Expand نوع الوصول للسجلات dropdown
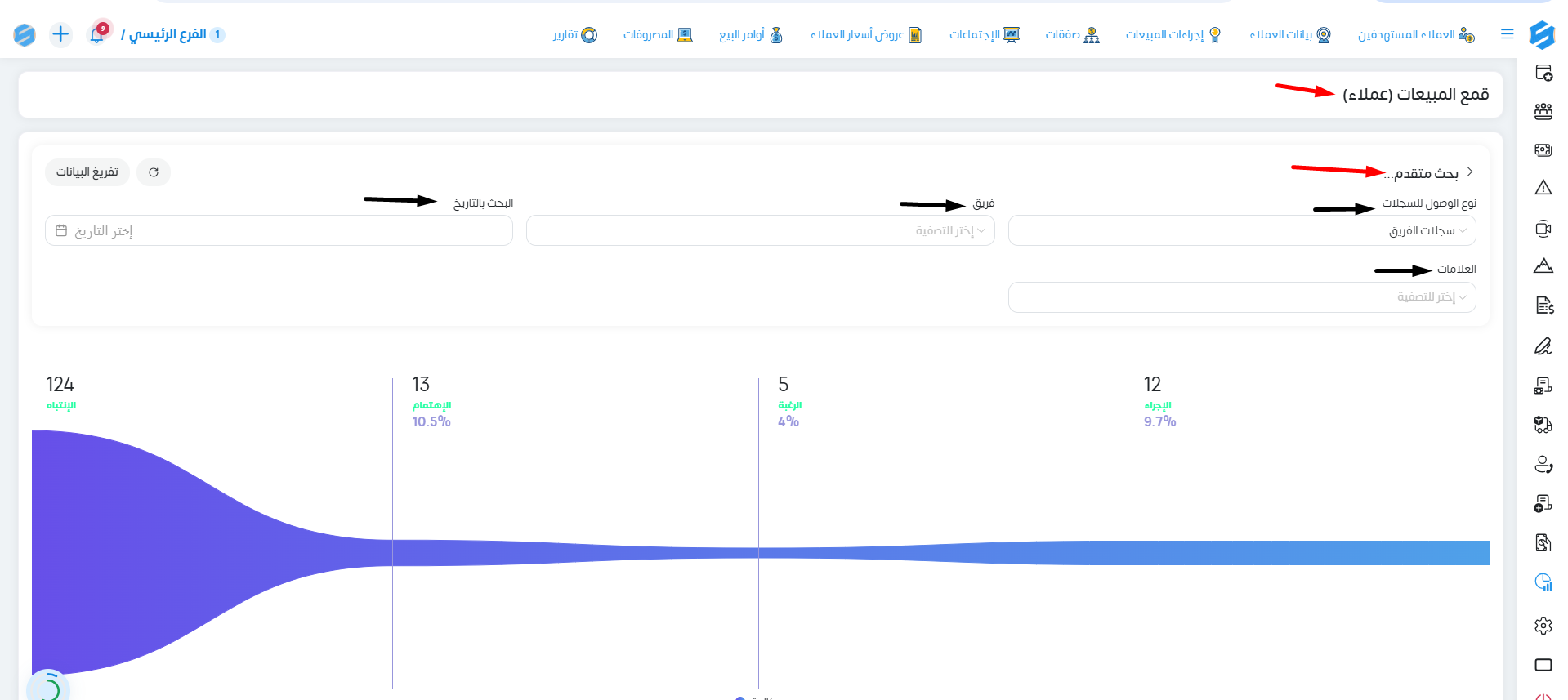Viewport: 1568px width, 700px height. coord(1242,230)
